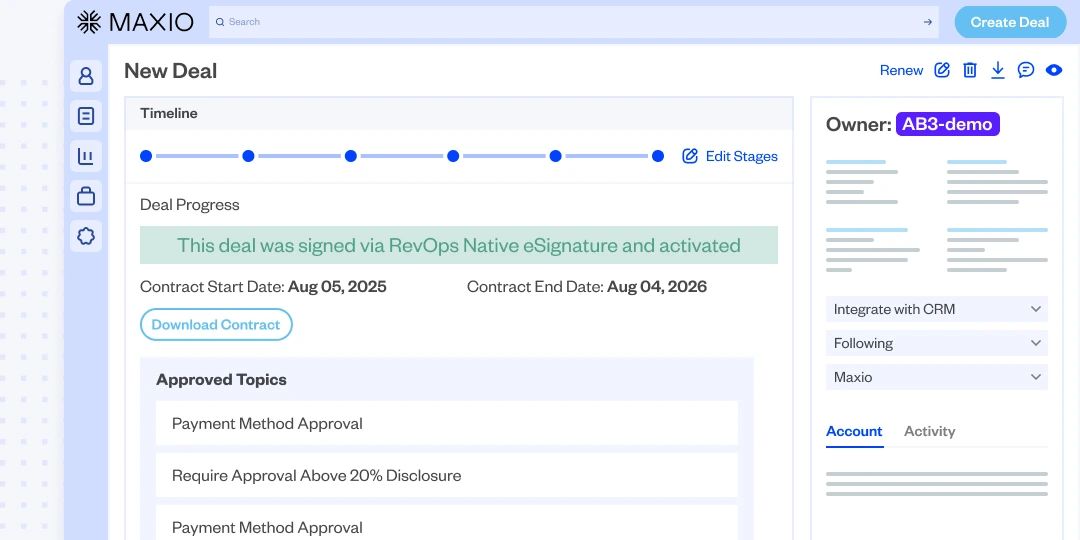Expand the Following dropdown
Image resolution: width=1080 pixels, height=540 pixels.
[x=937, y=343]
